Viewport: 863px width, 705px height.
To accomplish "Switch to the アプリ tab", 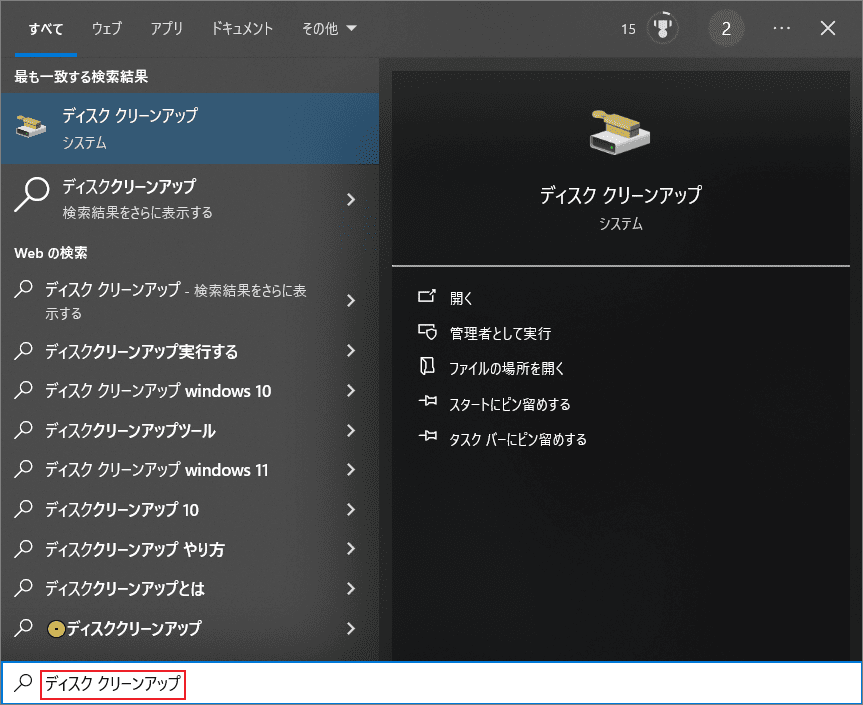I will click(x=167, y=29).
